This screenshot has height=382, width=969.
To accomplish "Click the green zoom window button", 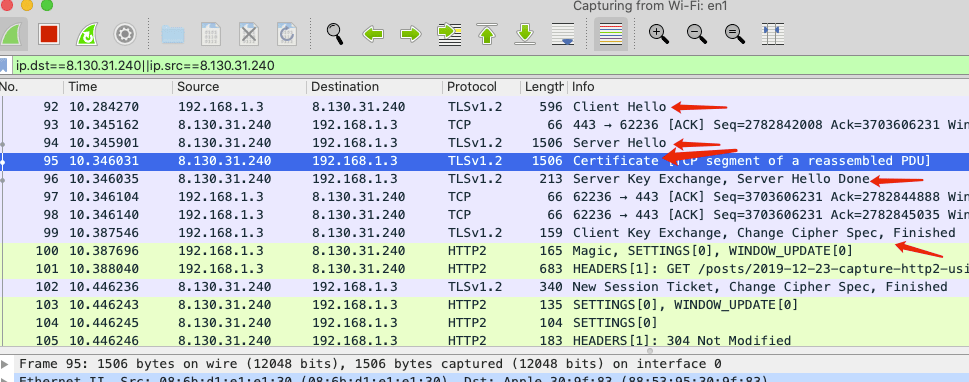I will (46, 6).
